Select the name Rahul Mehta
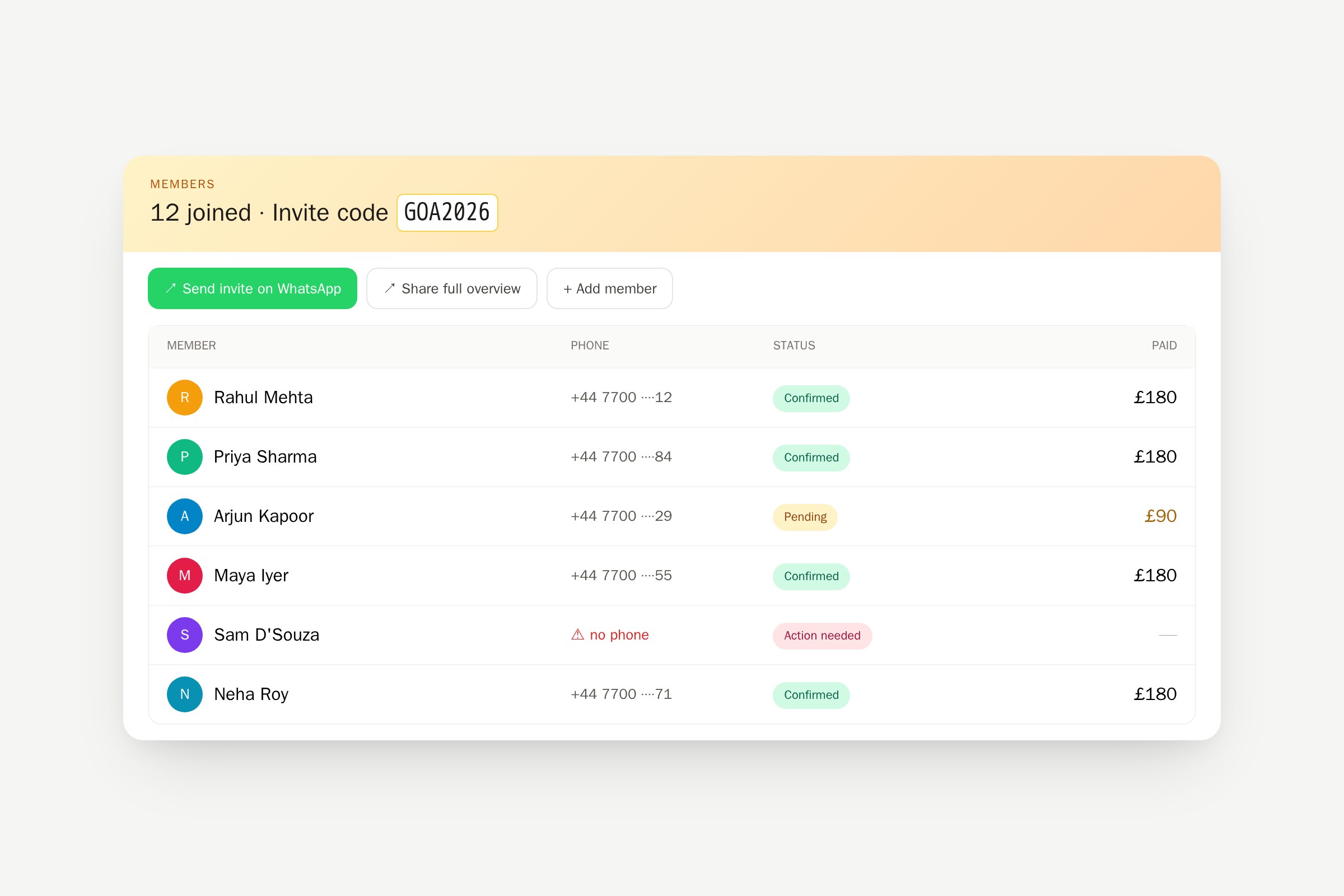 click(263, 398)
